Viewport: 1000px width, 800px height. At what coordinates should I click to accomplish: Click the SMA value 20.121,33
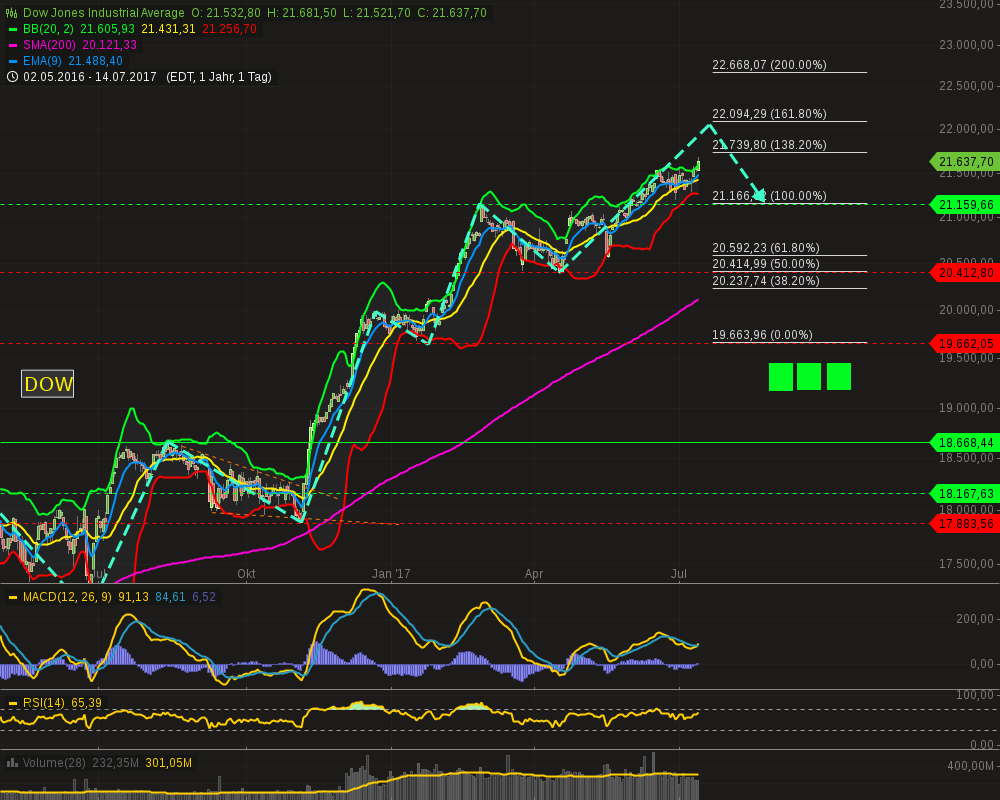point(110,45)
